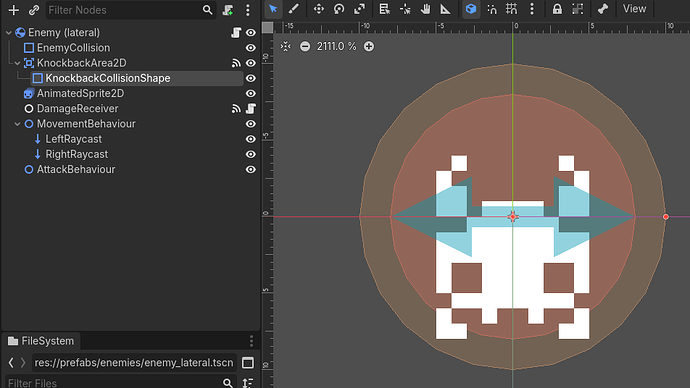The height and width of the screenshot is (388, 690).
Task: Activate the pivot point tool
Action: (405, 9)
